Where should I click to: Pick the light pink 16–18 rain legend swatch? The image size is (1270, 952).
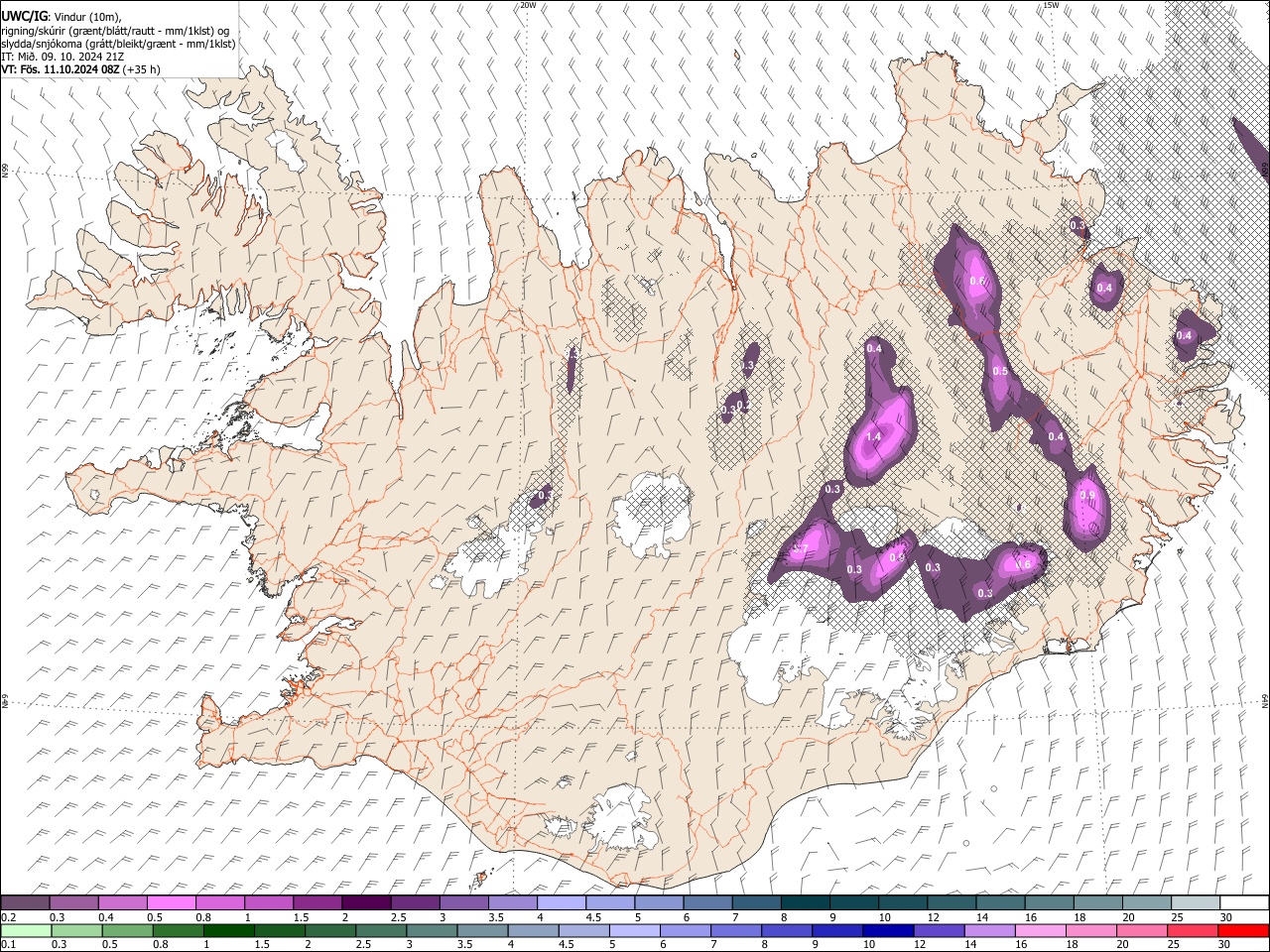1041,930
